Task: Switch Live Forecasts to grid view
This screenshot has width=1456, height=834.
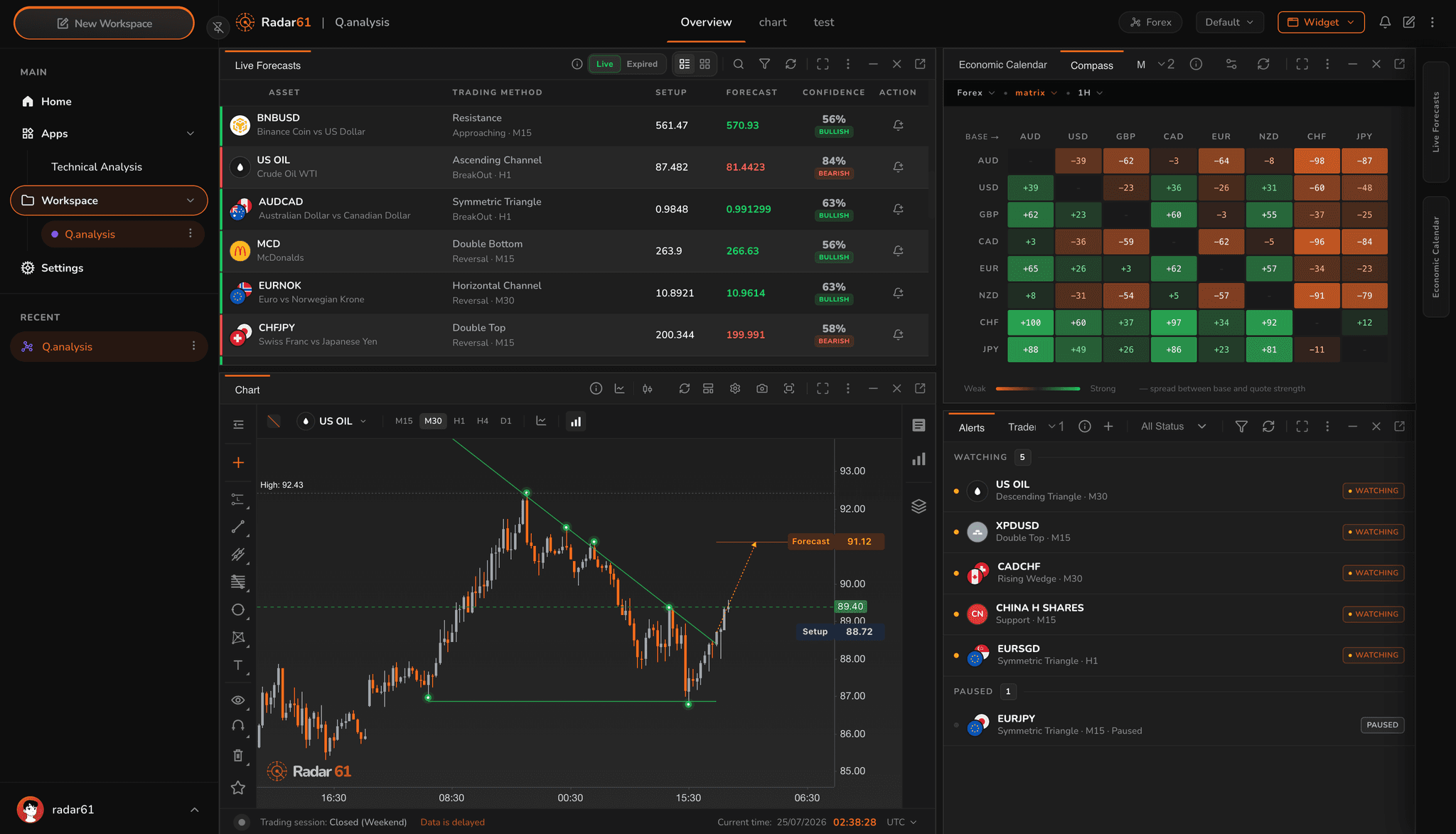Action: click(705, 64)
